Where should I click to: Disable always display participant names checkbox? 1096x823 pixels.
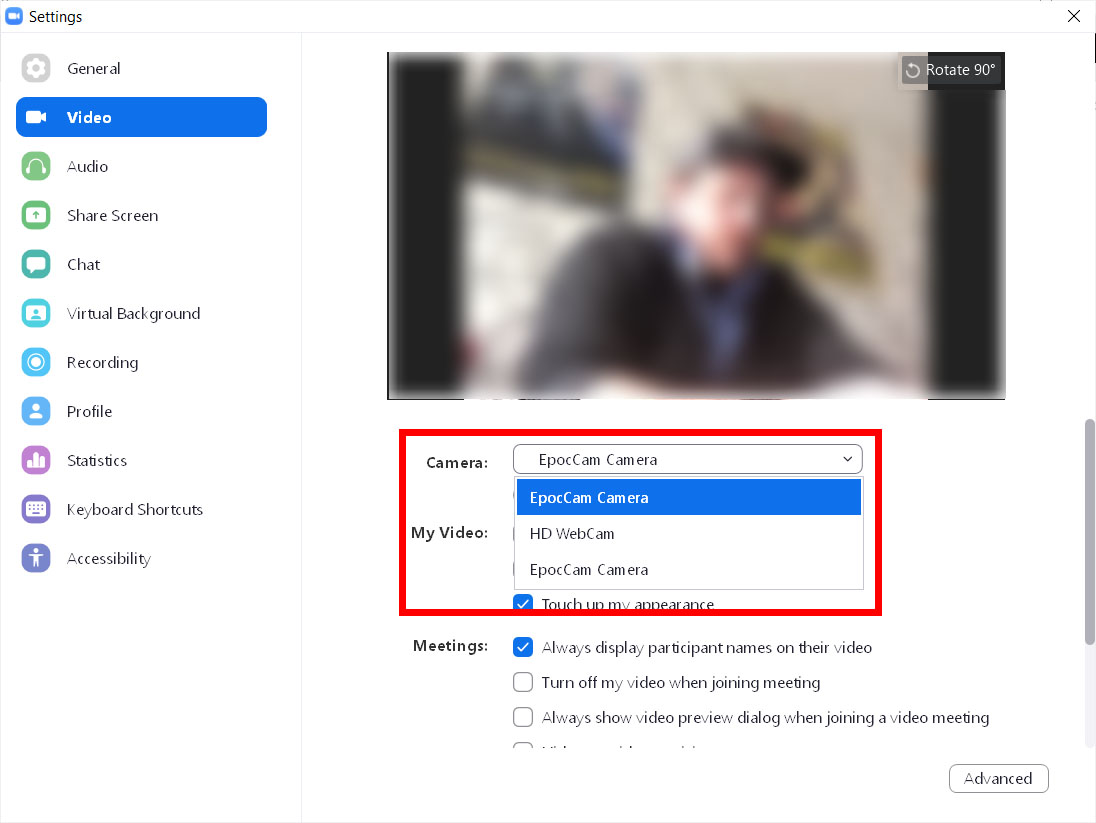coord(523,647)
